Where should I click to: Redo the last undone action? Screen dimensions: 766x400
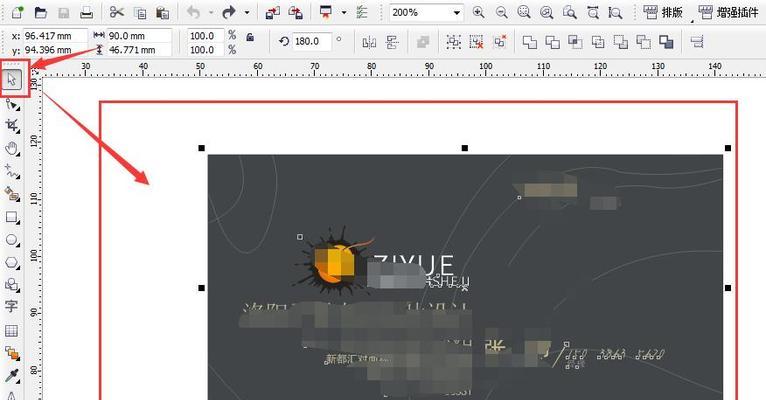pyautogui.click(x=229, y=12)
